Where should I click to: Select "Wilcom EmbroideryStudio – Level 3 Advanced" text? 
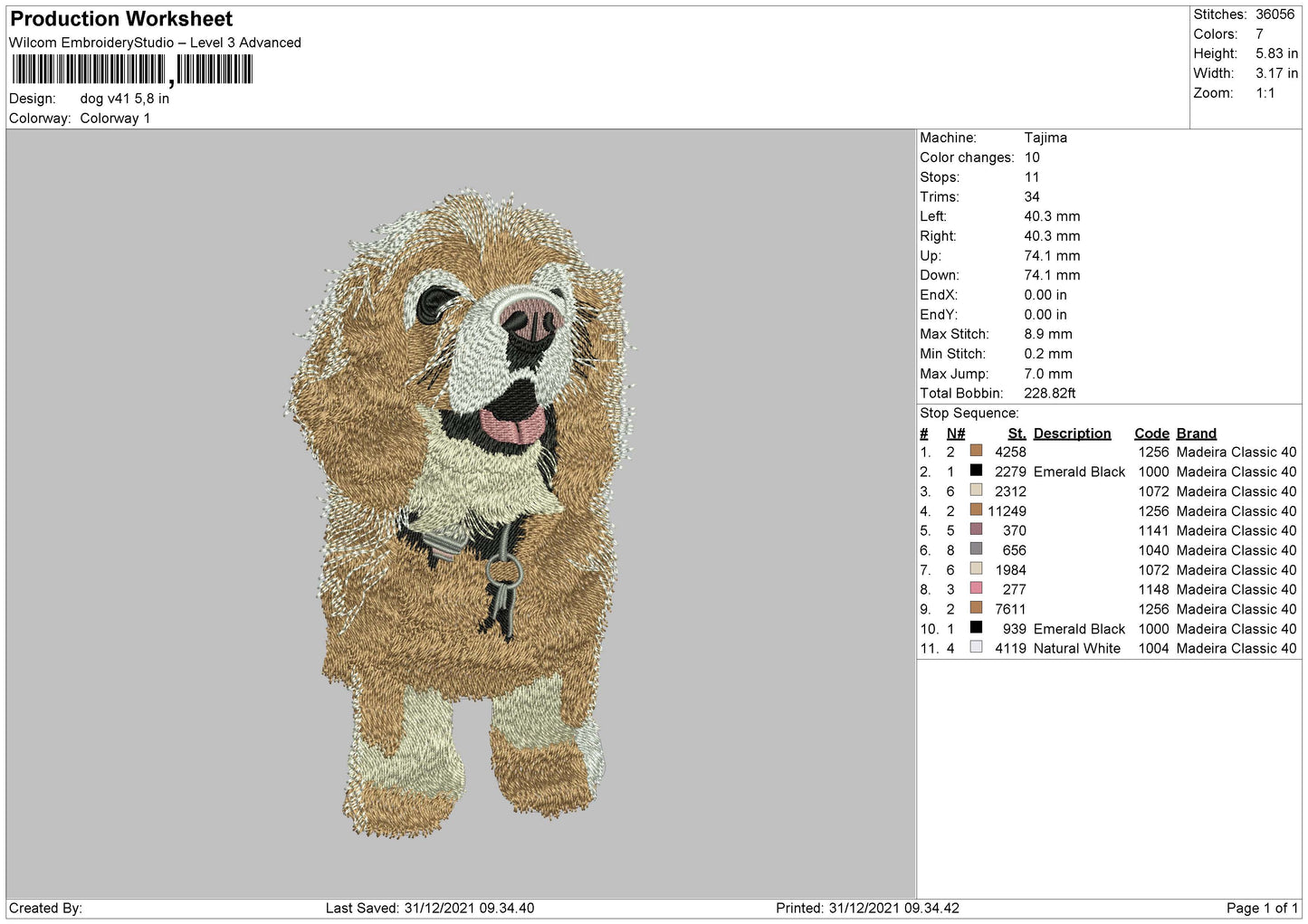pos(155,43)
